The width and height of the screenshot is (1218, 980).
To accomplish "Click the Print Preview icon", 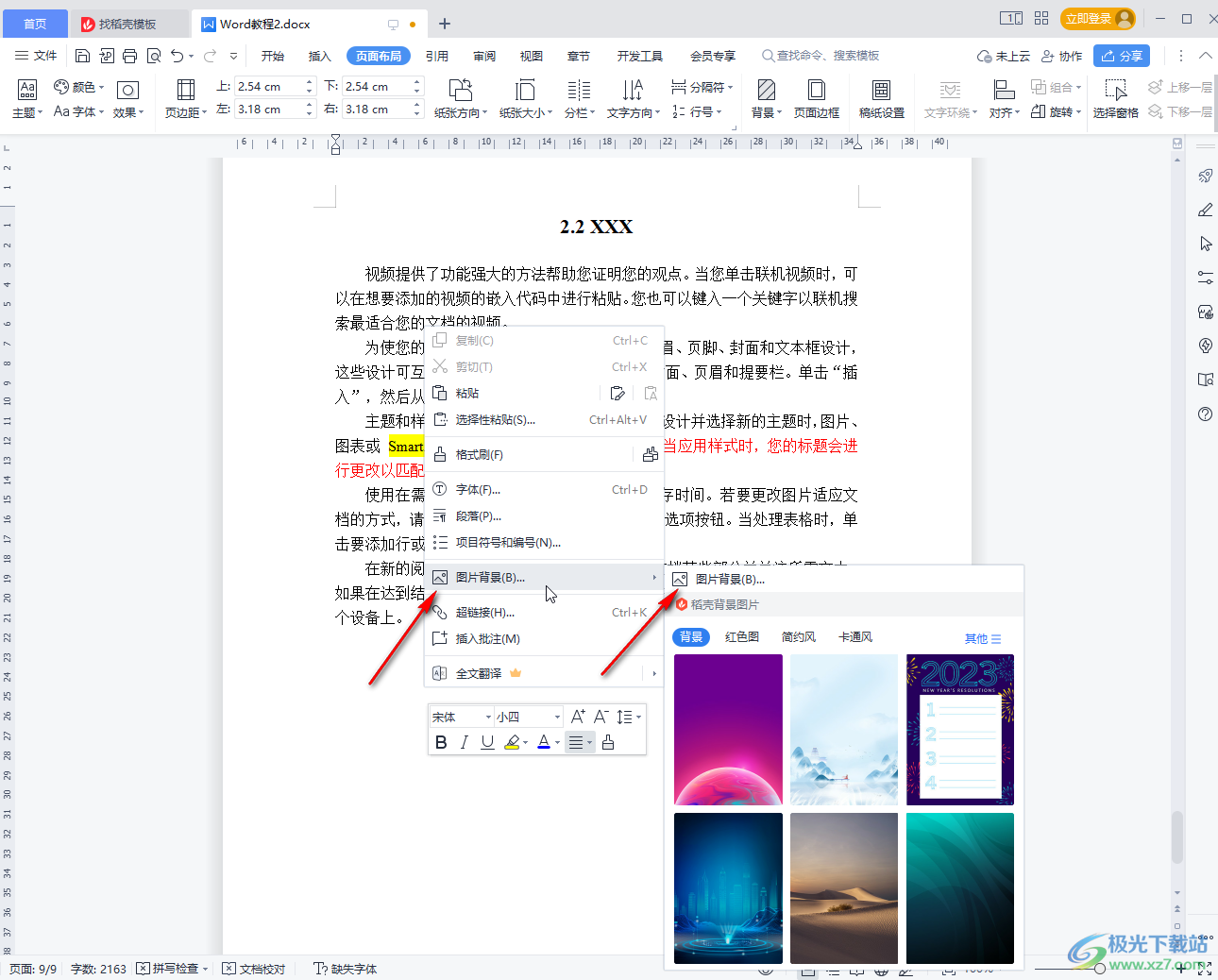I will [154, 56].
